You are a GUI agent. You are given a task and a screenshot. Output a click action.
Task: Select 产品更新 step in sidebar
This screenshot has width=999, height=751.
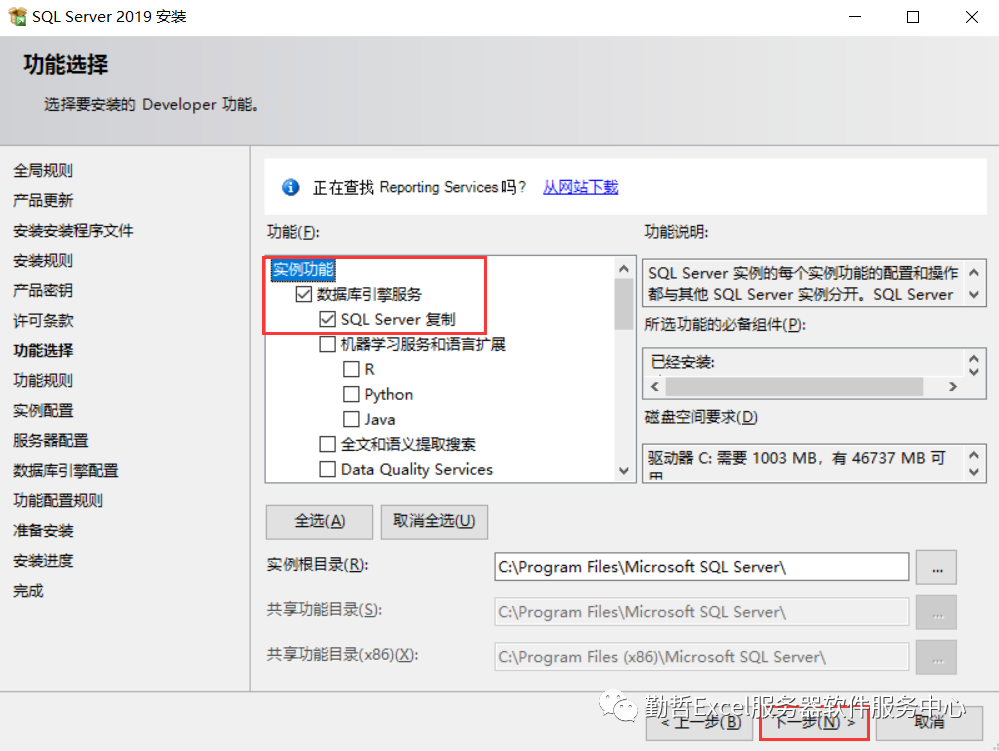(x=43, y=201)
